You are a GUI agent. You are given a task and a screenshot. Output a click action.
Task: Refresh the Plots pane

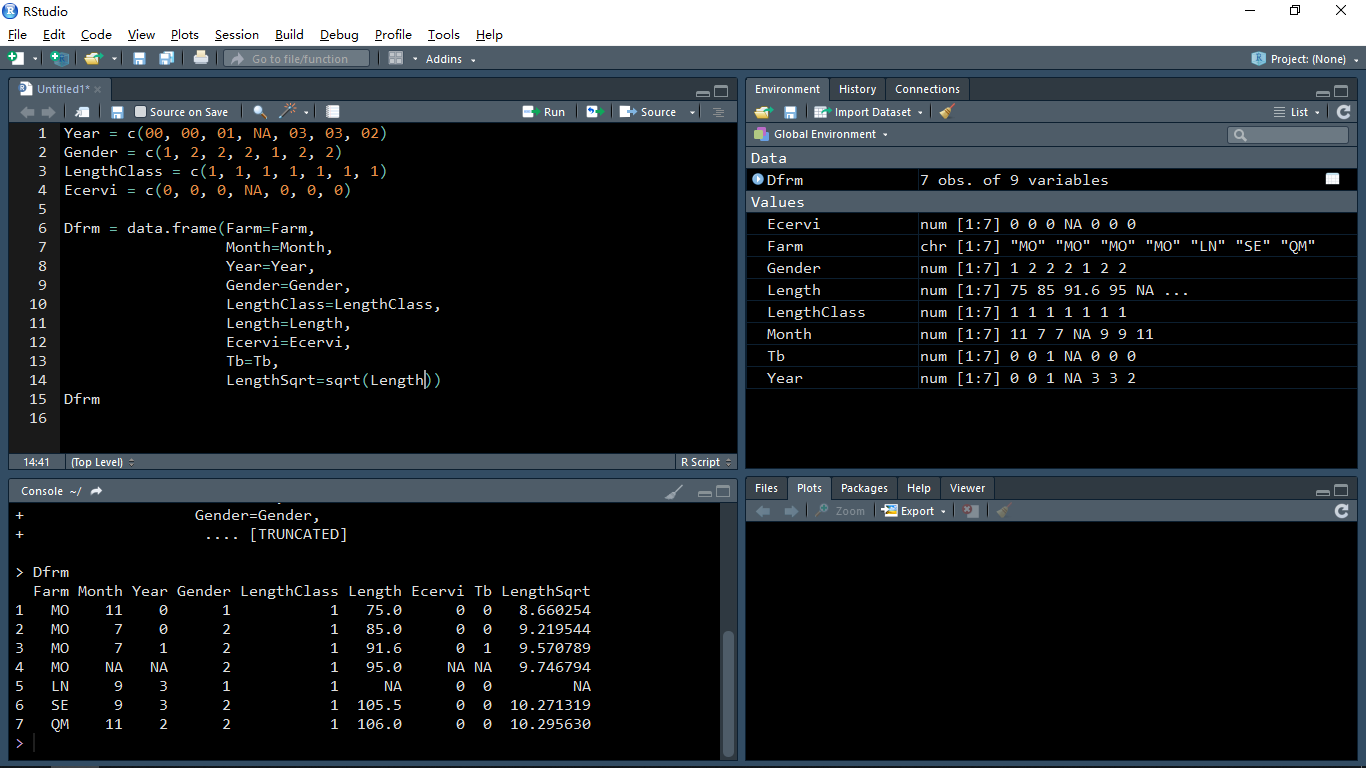coord(1342,511)
